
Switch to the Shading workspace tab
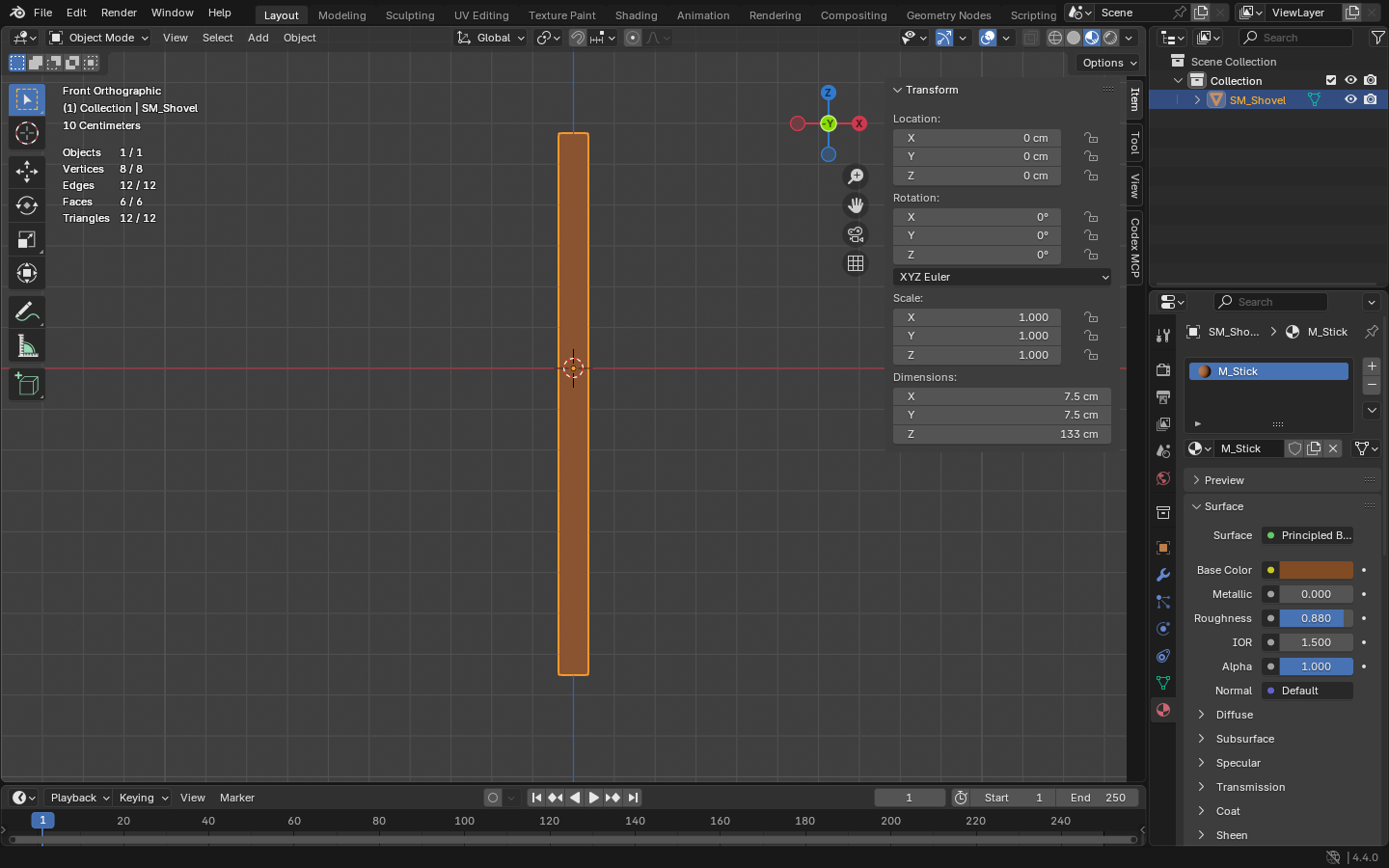click(x=637, y=14)
